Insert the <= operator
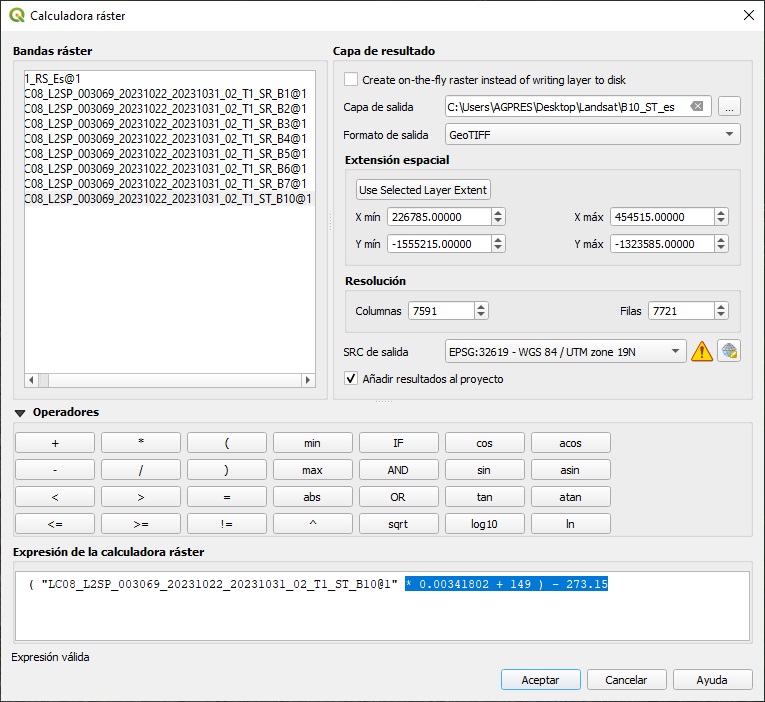Viewport: 765px width, 702px height. 55,523
